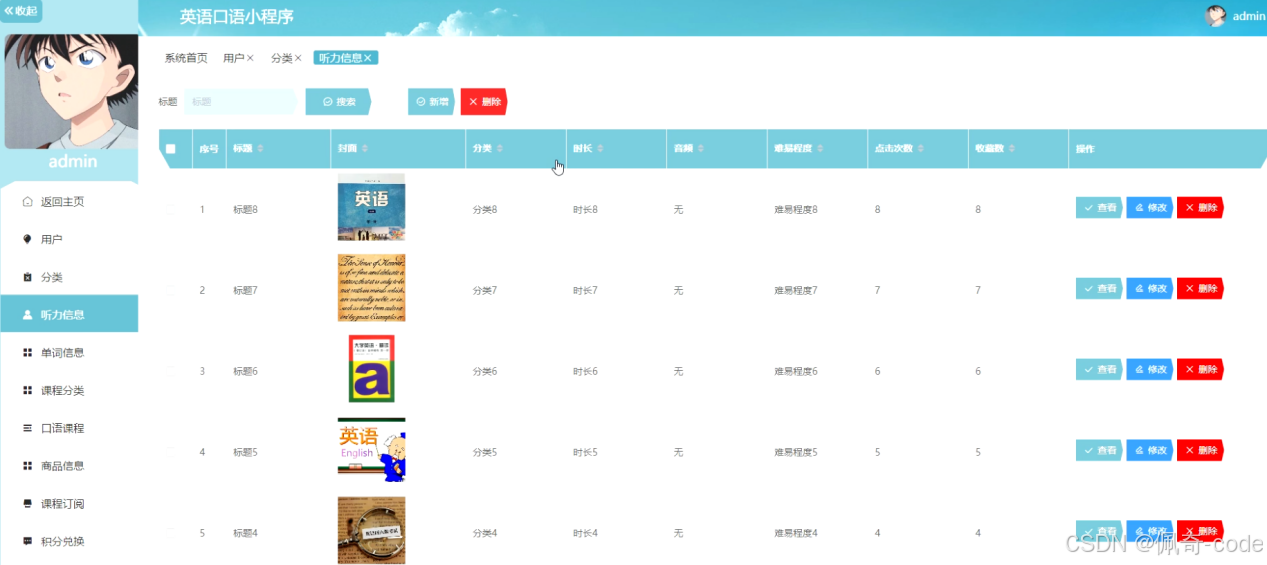
Task: Click the 用户 sidebar icon
Action: 28,239
